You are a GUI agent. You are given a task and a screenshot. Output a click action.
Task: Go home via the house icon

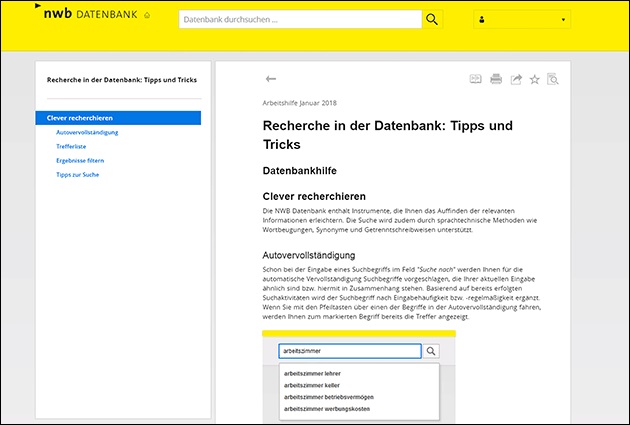pos(148,16)
